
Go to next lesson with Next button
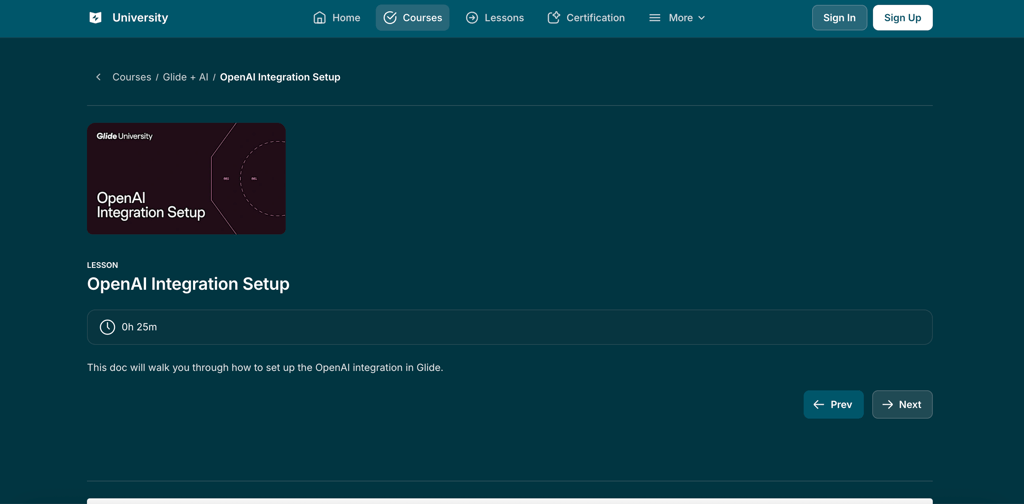pyautogui.click(x=902, y=405)
